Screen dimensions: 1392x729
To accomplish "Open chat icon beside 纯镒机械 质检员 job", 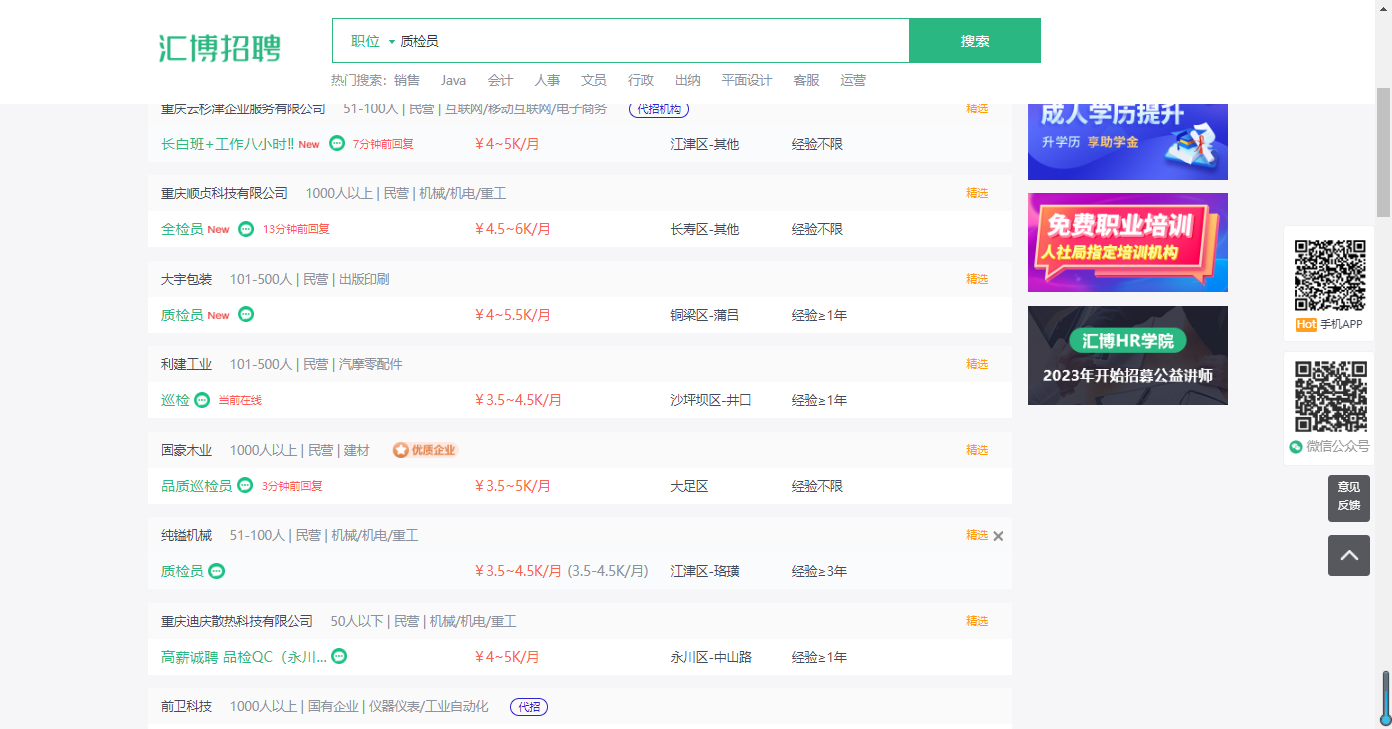I will coord(217,571).
